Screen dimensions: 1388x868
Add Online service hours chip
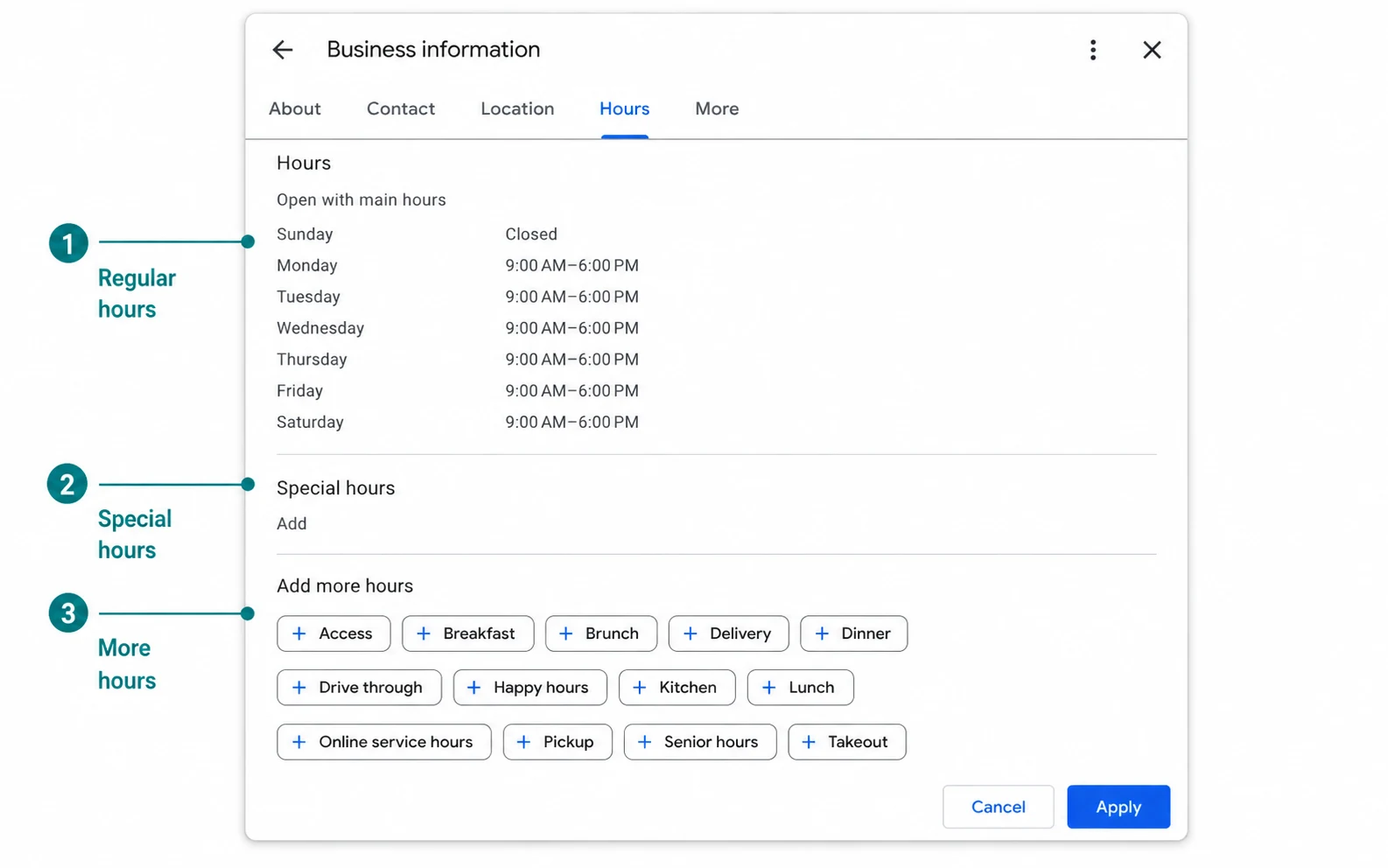pyautogui.click(x=383, y=742)
